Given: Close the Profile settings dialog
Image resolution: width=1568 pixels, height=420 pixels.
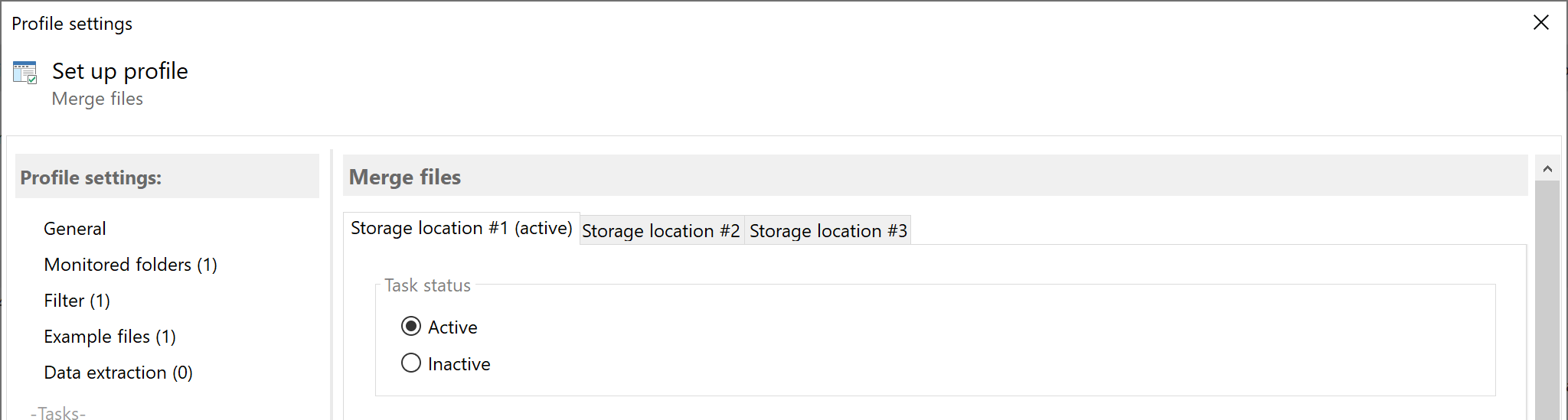Looking at the screenshot, I should click(1540, 23).
